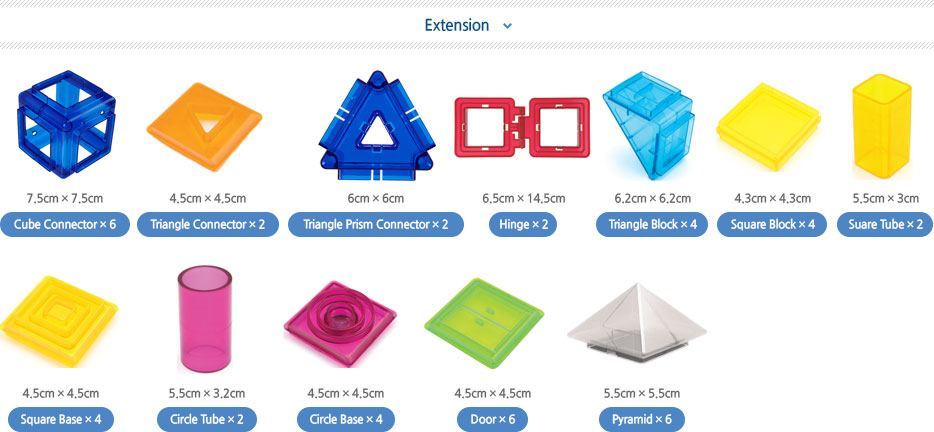Select the pink Circle Tube image
The height and width of the screenshot is (432, 934).
(x=205, y=319)
